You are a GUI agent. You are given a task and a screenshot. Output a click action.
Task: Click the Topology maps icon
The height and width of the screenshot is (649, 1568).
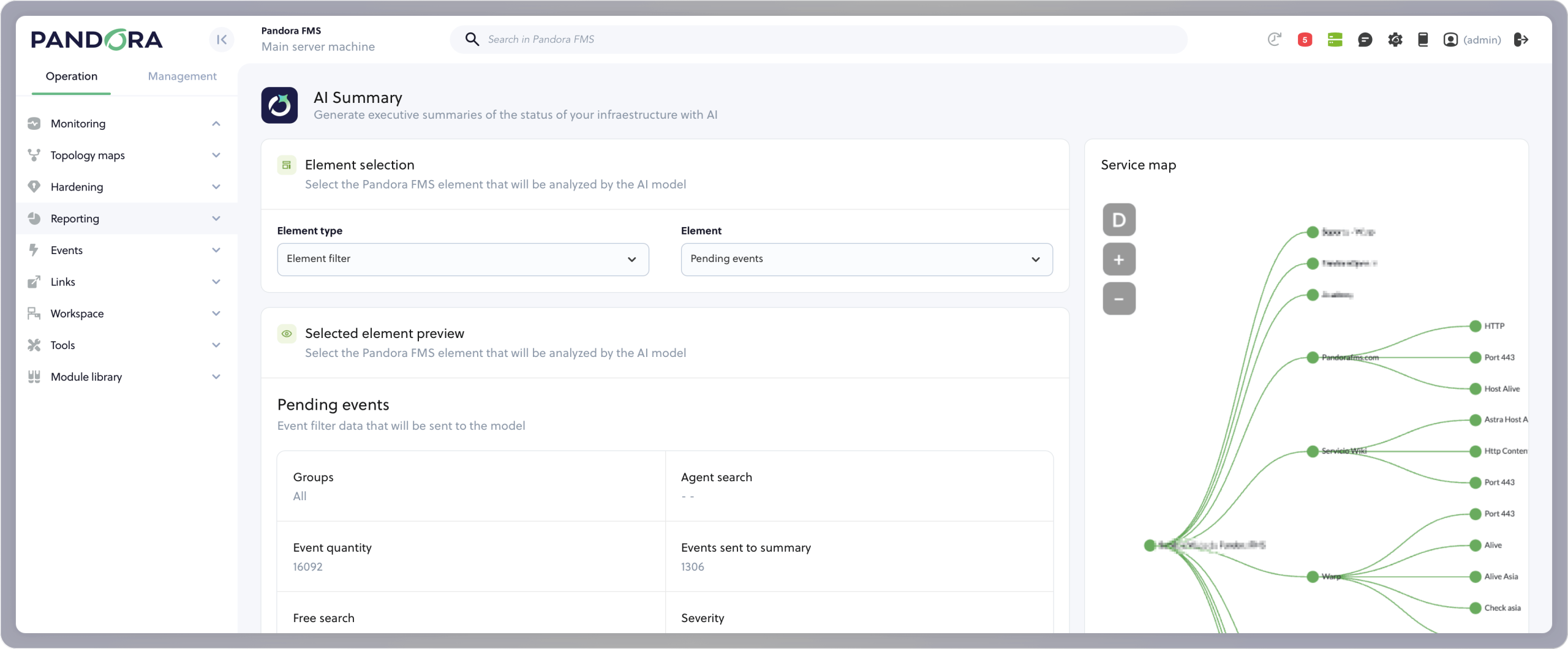coord(34,156)
